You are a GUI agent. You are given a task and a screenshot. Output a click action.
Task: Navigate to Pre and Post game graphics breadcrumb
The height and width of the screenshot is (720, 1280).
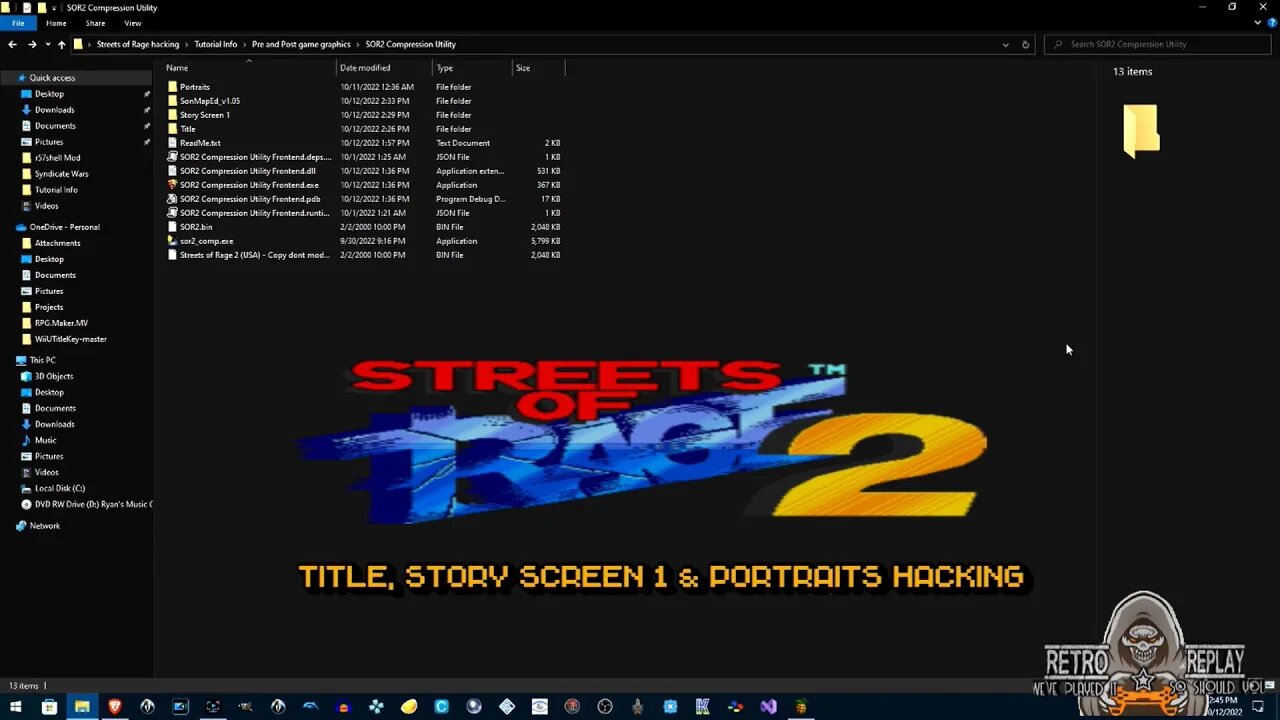(301, 44)
